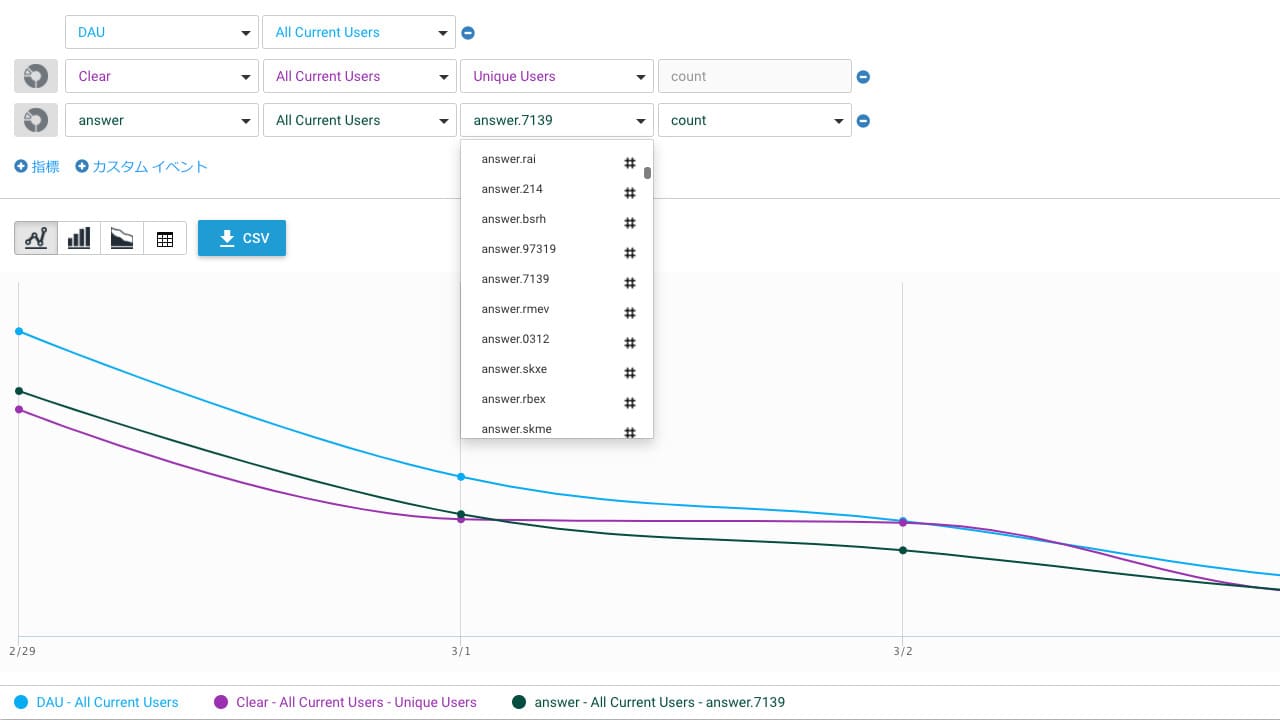The image size is (1280, 720).
Task: Remove the Clear metric row
Action: click(864, 77)
